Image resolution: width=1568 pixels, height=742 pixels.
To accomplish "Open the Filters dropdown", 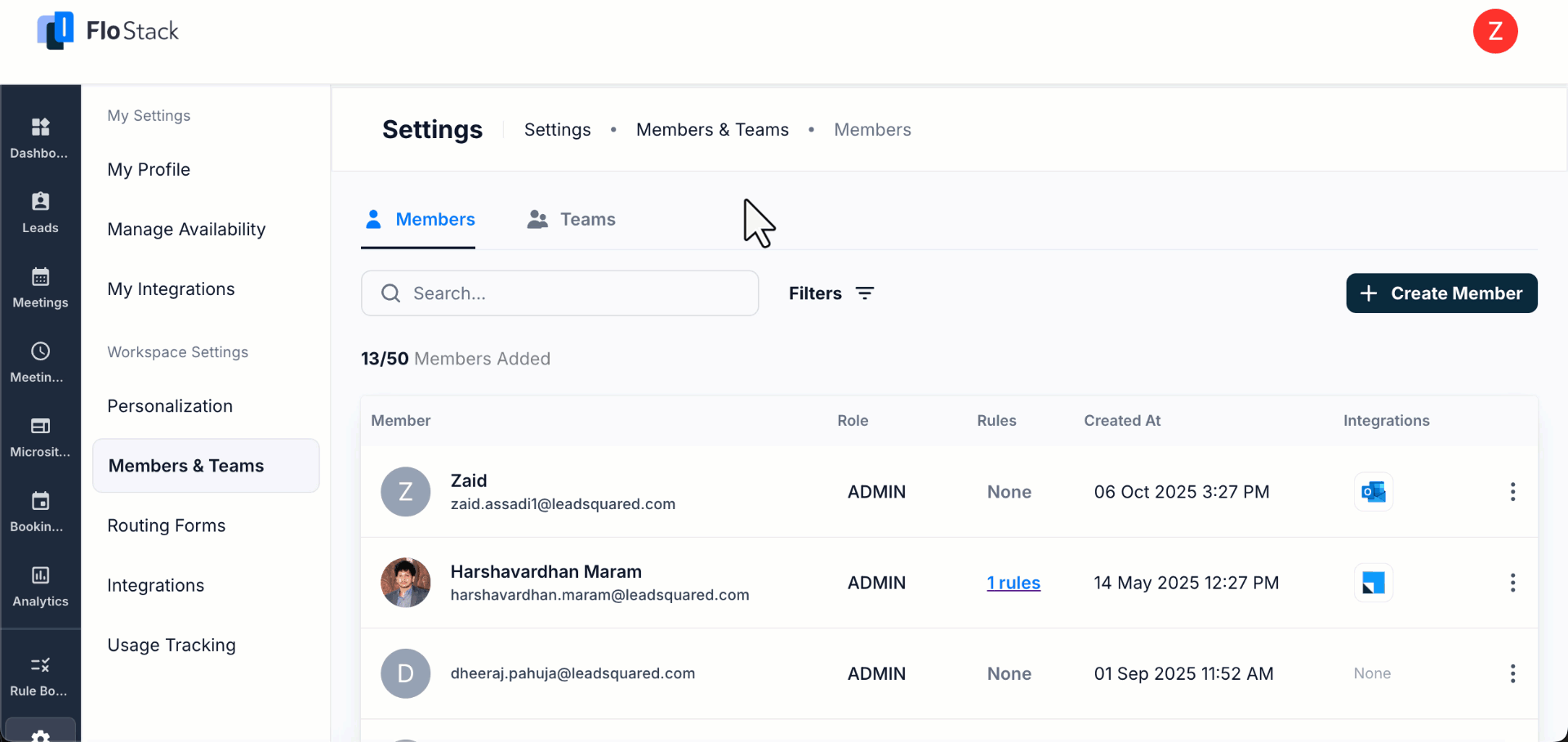I will tap(831, 293).
